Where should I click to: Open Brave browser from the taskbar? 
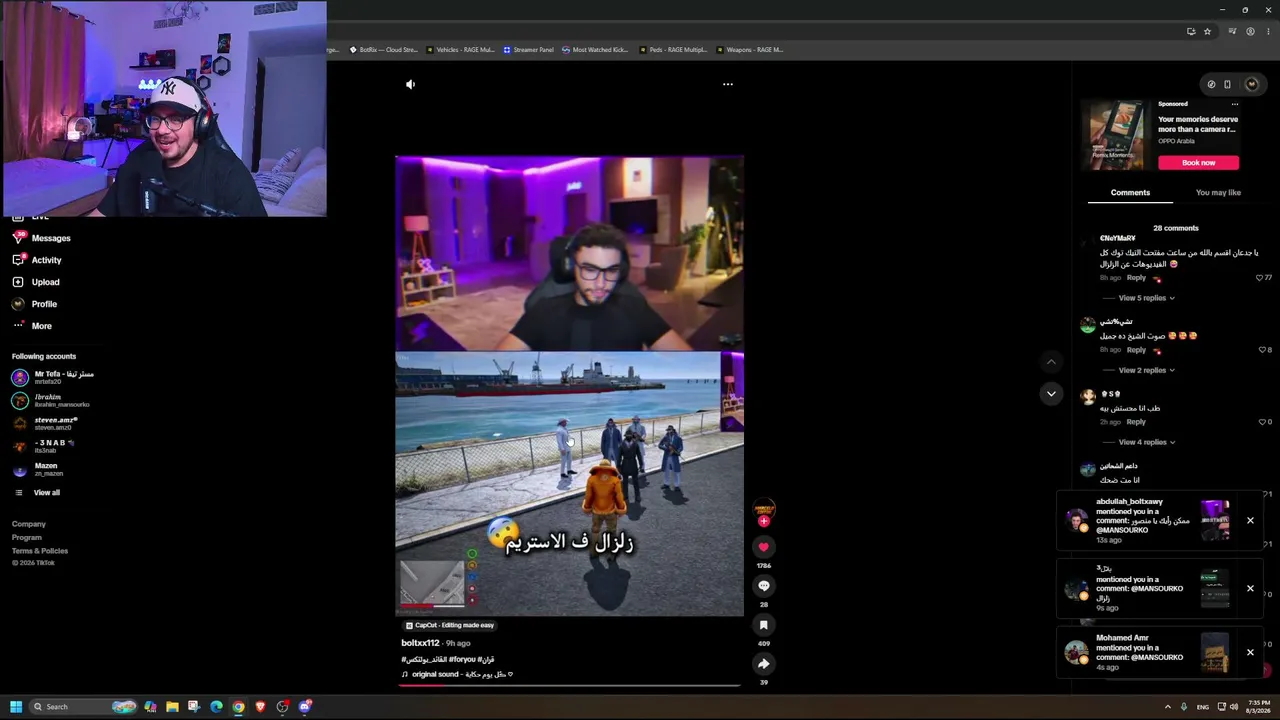(260, 707)
